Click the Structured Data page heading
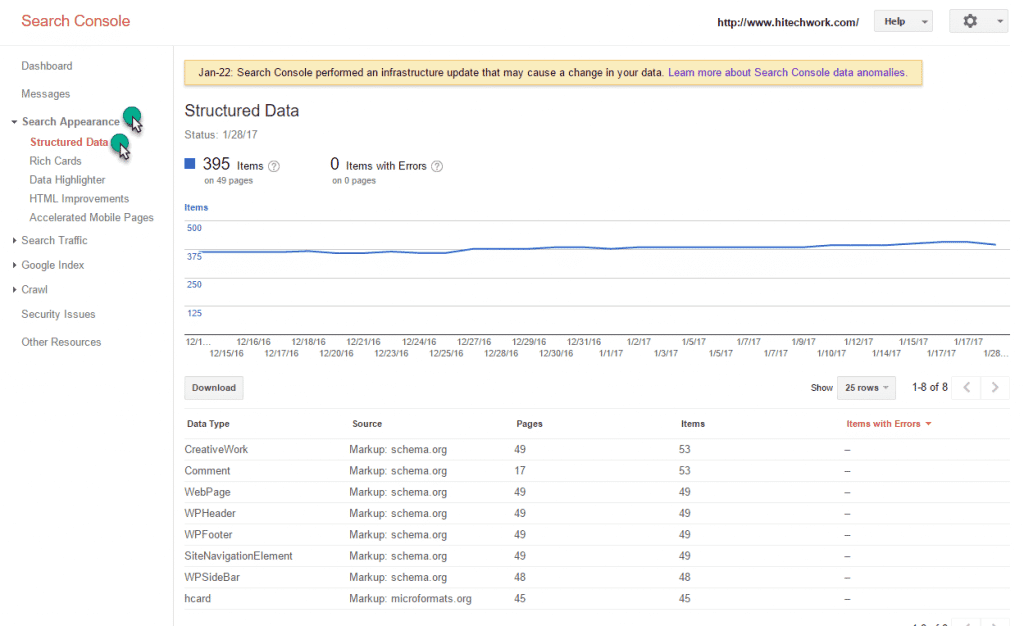The width and height of the screenshot is (1024, 626). click(242, 111)
